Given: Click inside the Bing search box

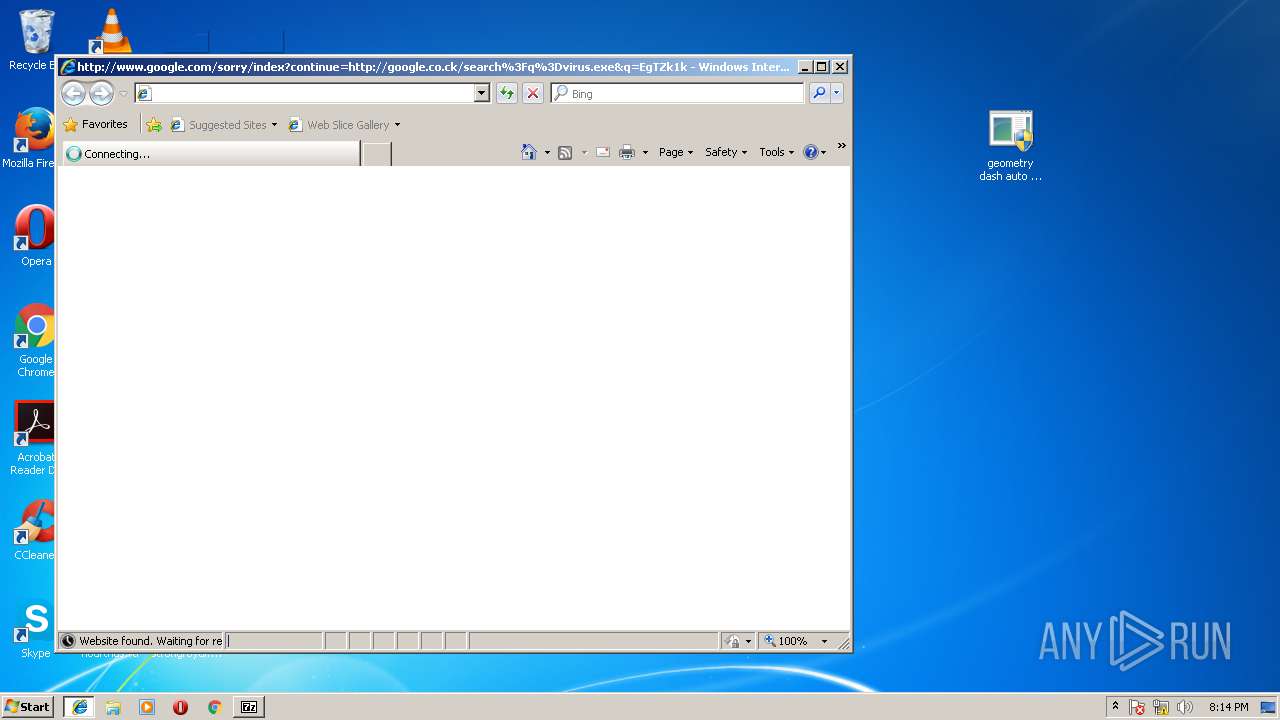Looking at the screenshot, I should [x=677, y=93].
